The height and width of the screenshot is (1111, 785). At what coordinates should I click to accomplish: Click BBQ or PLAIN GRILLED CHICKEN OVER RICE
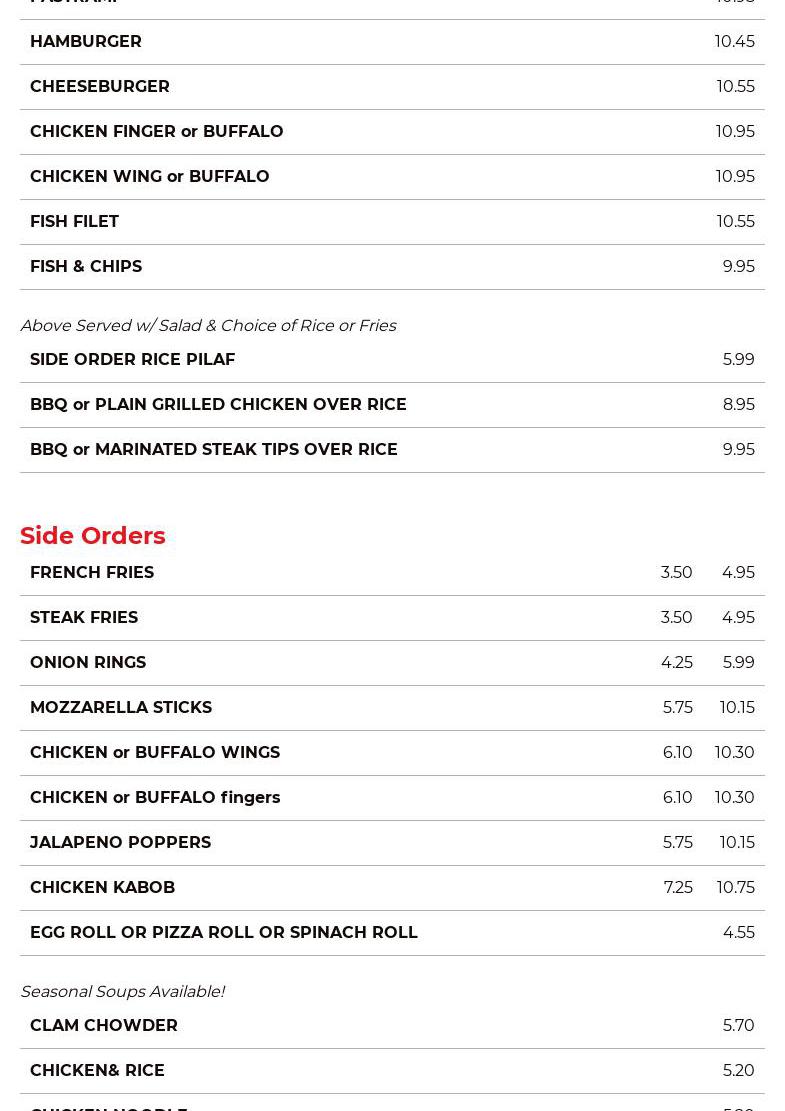[x=218, y=405]
